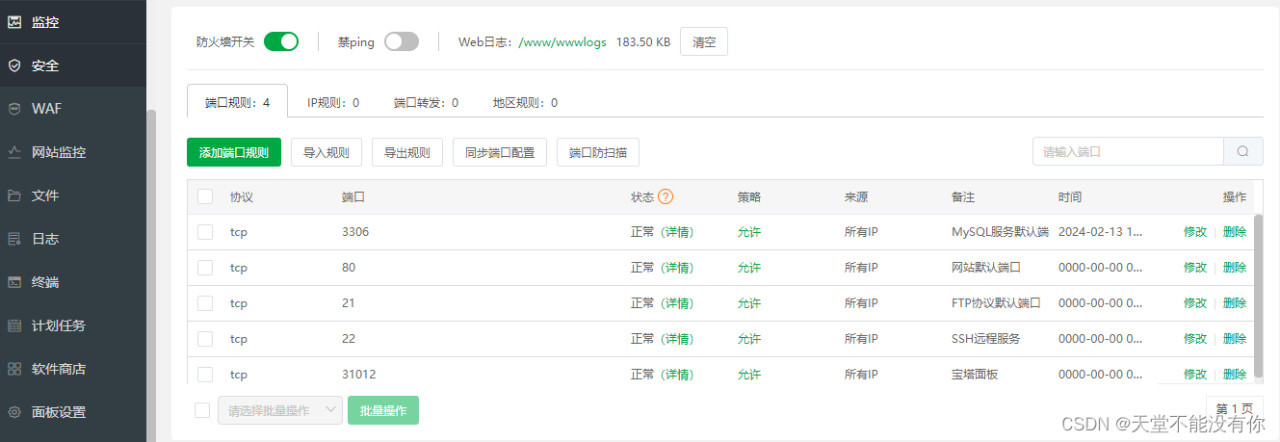The image size is (1280, 442).
Task: Check the box for port 31012 row
Action: (x=205, y=374)
